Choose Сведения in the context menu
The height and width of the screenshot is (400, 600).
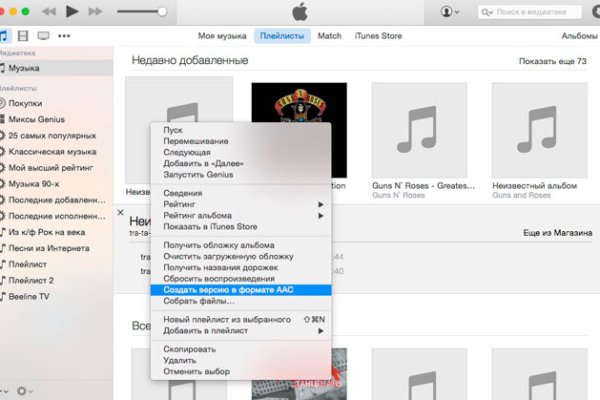click(241, 193)
